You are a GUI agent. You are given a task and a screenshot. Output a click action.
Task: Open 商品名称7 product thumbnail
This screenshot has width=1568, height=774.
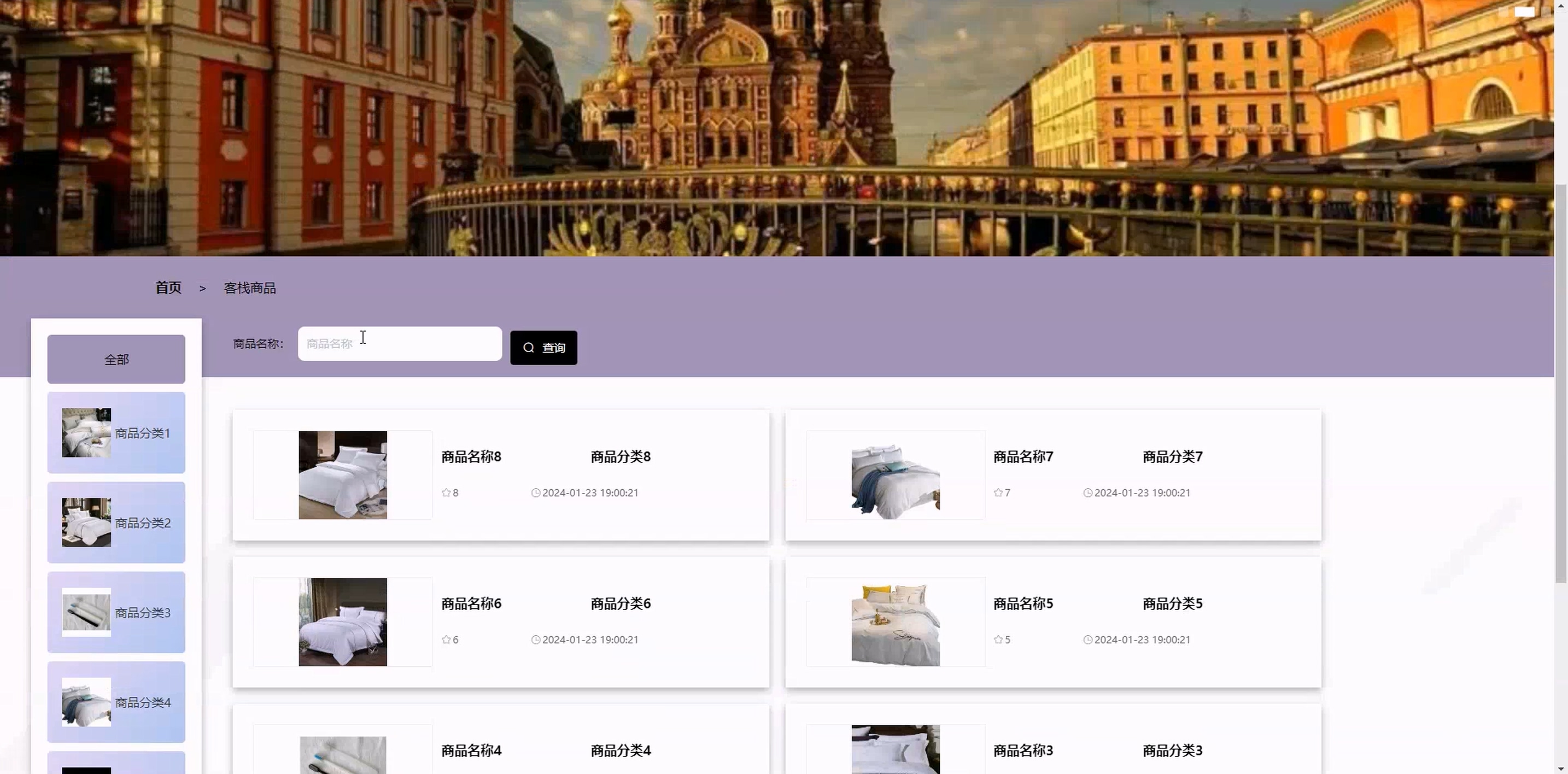(896, 475)
